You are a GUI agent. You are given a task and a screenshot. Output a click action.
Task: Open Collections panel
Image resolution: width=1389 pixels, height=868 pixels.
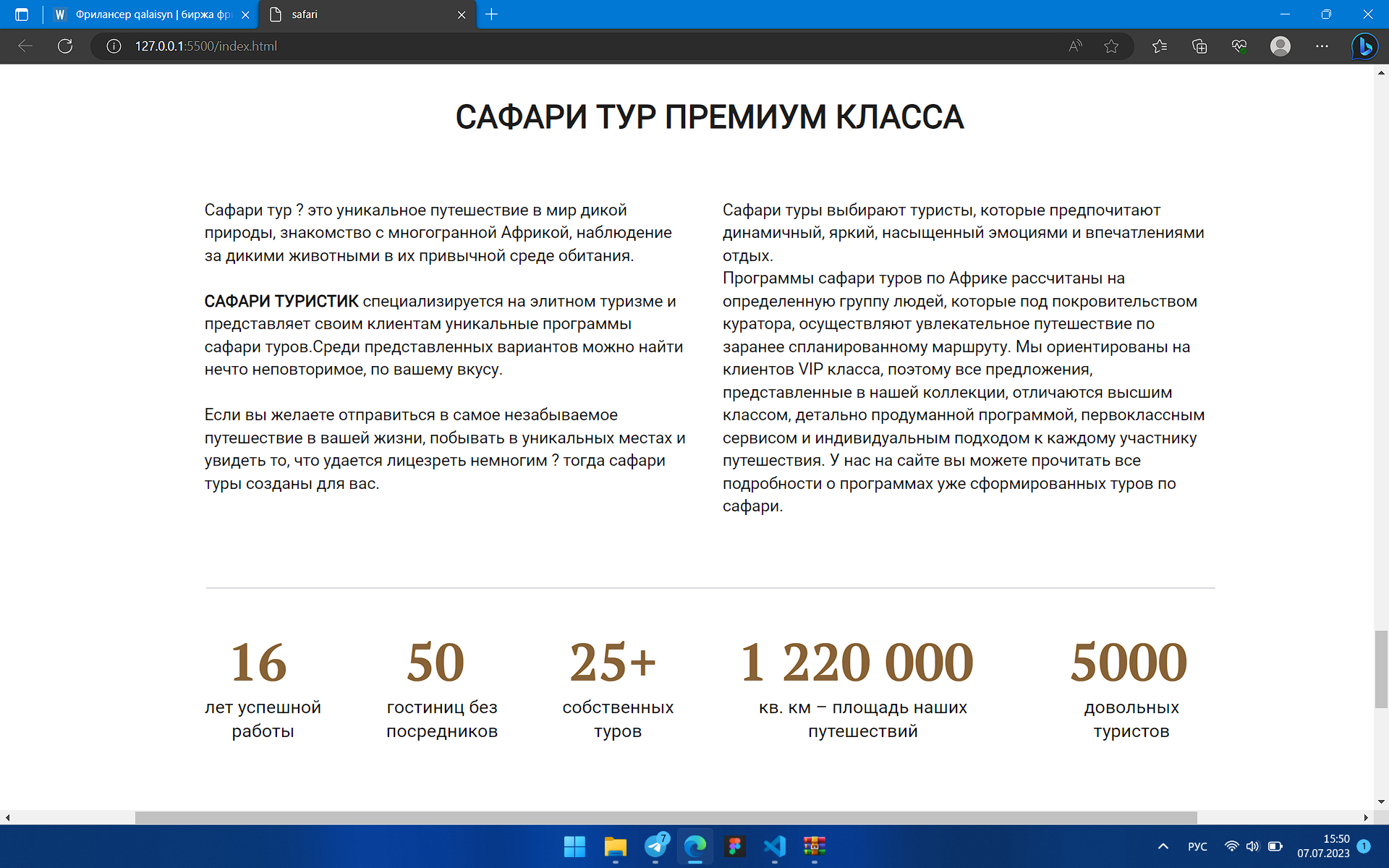1199,46
